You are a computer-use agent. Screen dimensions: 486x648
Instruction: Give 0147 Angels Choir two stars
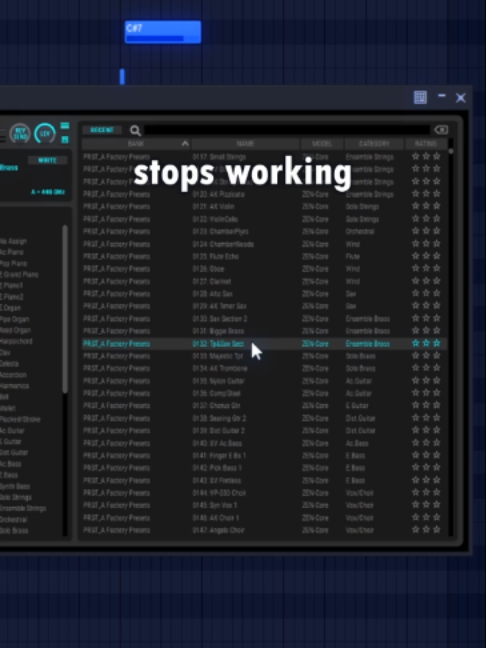[426, 529]
